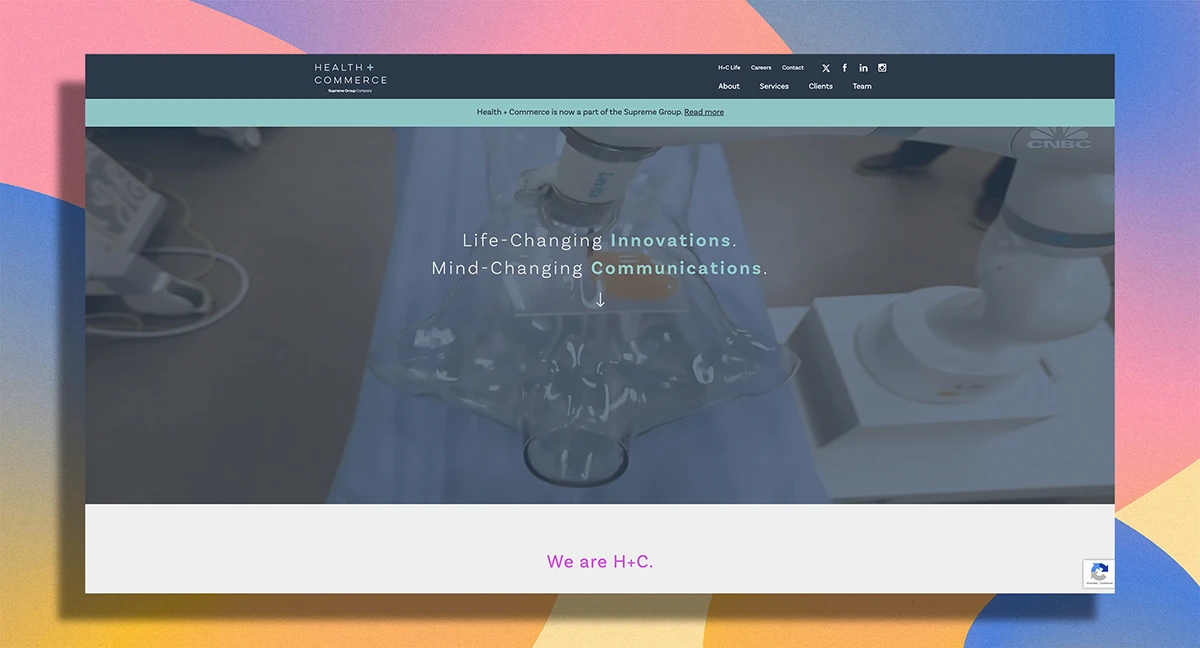Viewport: 1200px width, 648px height.
Task: Open the LinkedIn social icon
Action: click(x=864, y=68)
